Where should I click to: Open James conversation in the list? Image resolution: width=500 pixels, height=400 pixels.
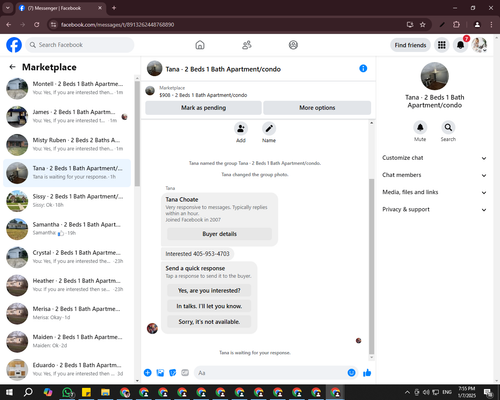(x=67, y=117)
